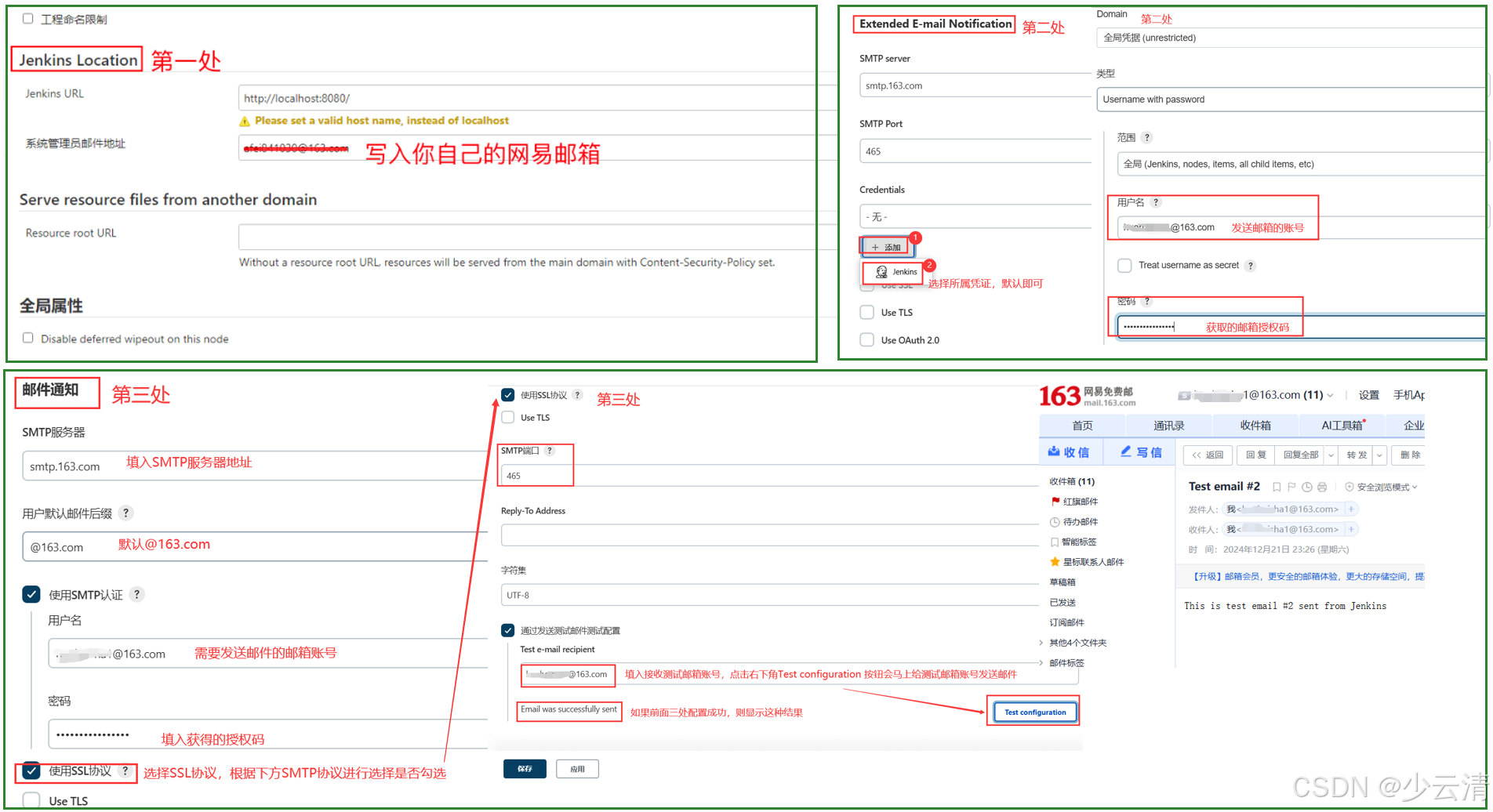
Task: Click the 收信 inbox-tray icon
Action: pos(1055,452)
